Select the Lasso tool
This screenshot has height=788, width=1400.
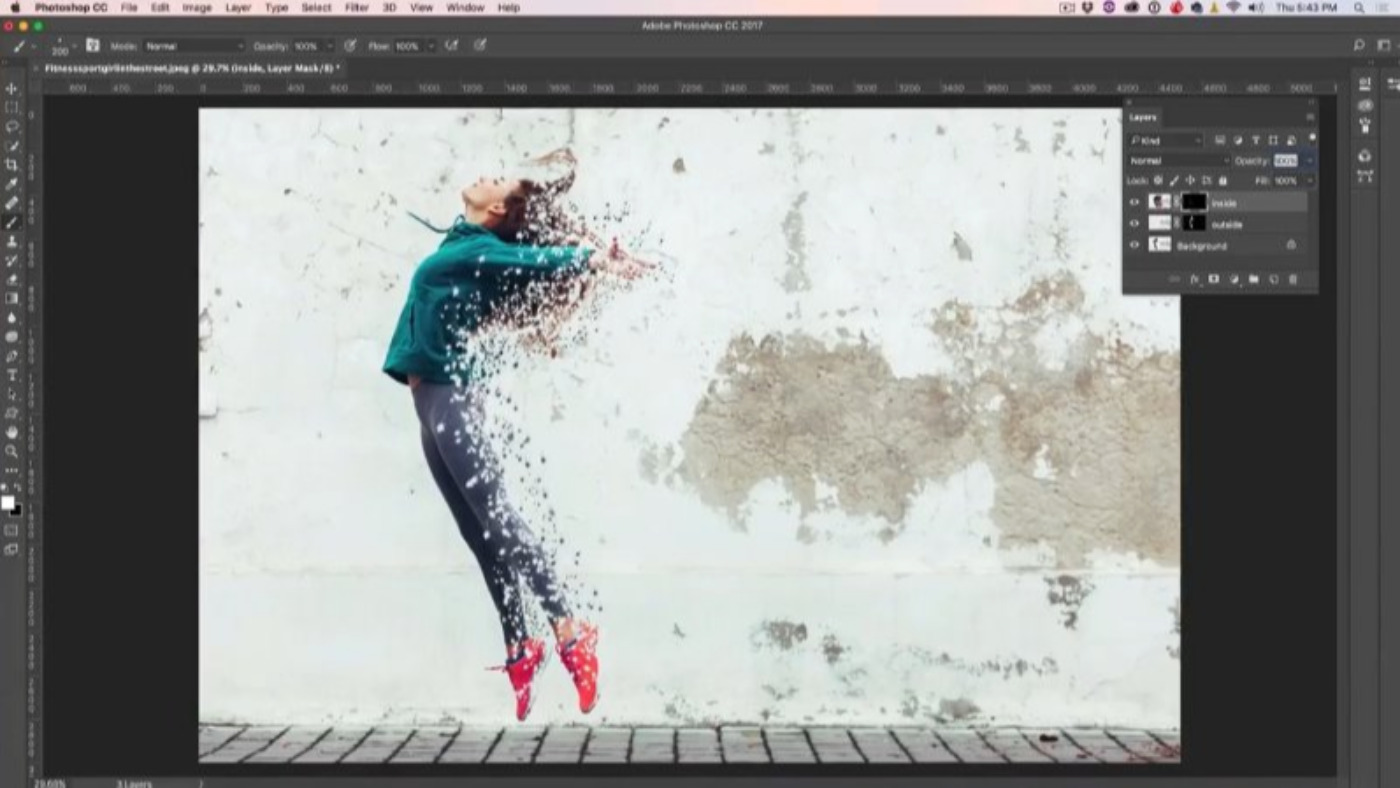(x=12, y=127)
